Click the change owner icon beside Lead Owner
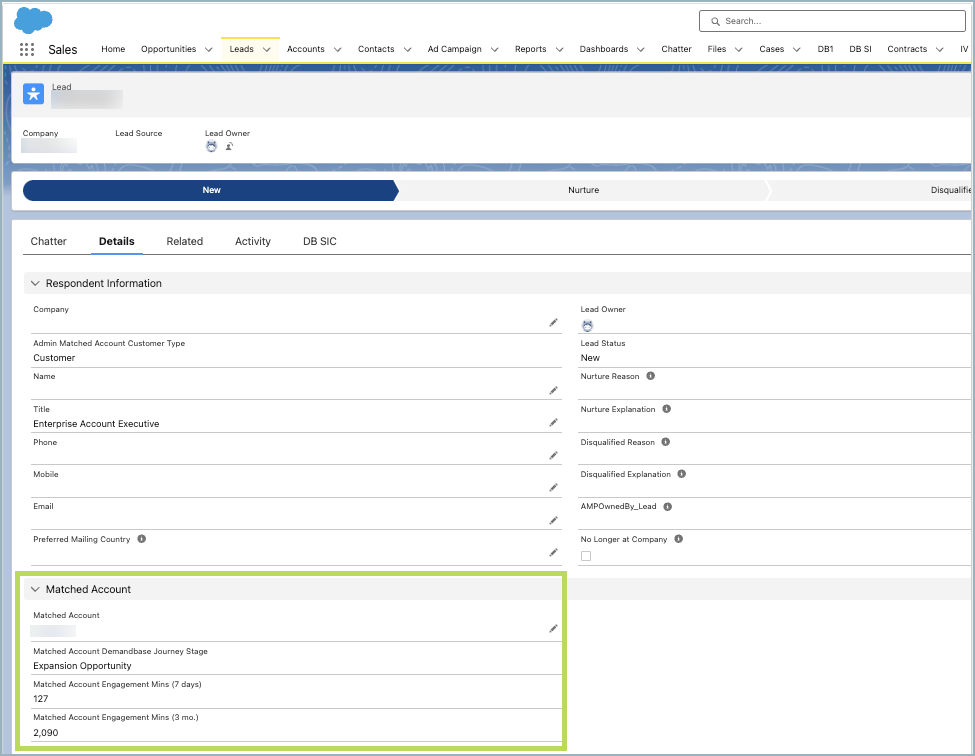The width and height of the screenshot is (975, 756). pos(229,146)
